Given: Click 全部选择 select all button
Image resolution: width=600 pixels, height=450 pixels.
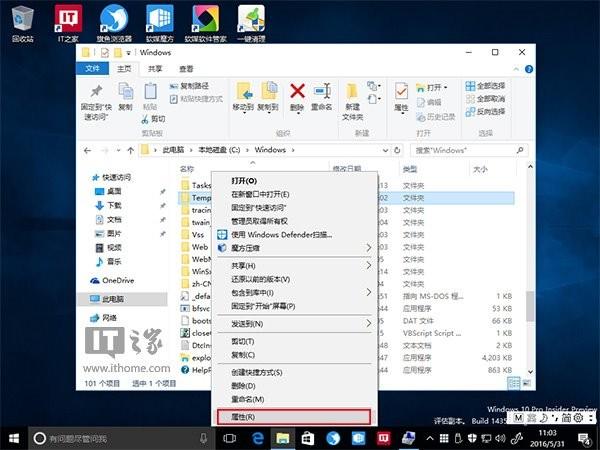Looking at the screenshot, I should (x=485, y=86).
